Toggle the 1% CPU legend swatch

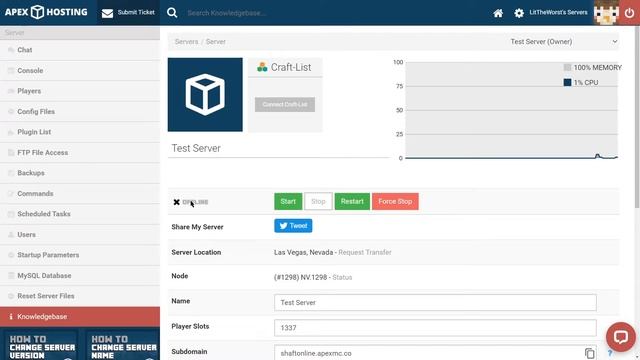pos(567,82)
